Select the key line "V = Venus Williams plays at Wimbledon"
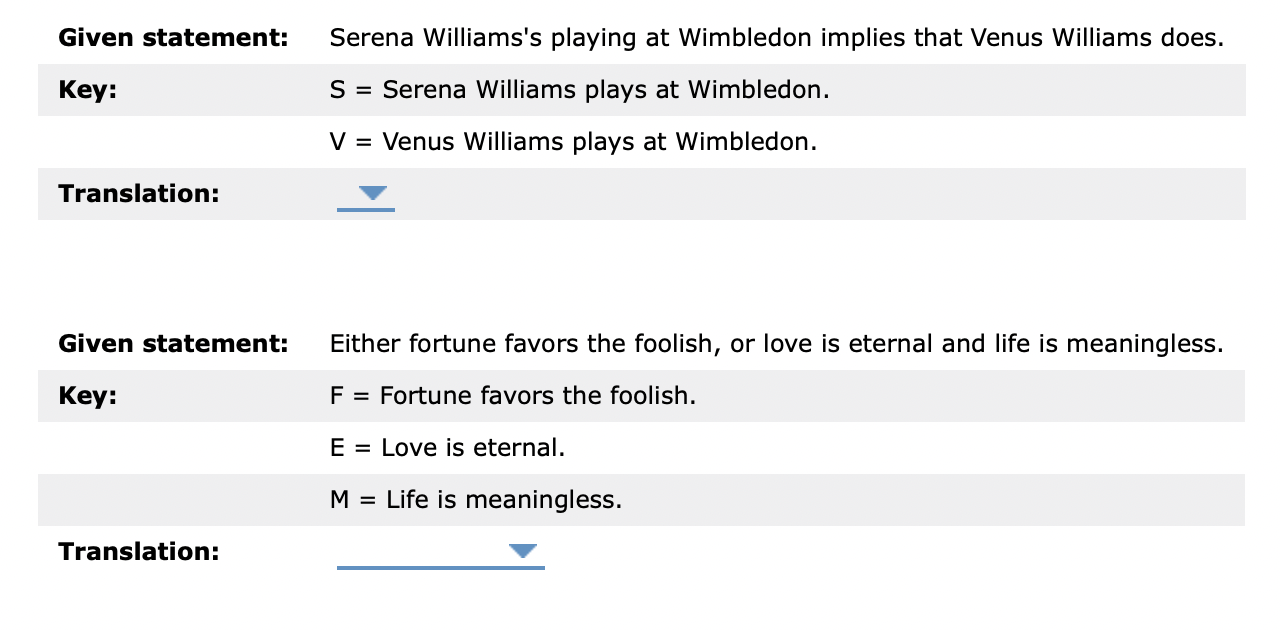The image size is (1280, 630). click(x=573, y=142)
